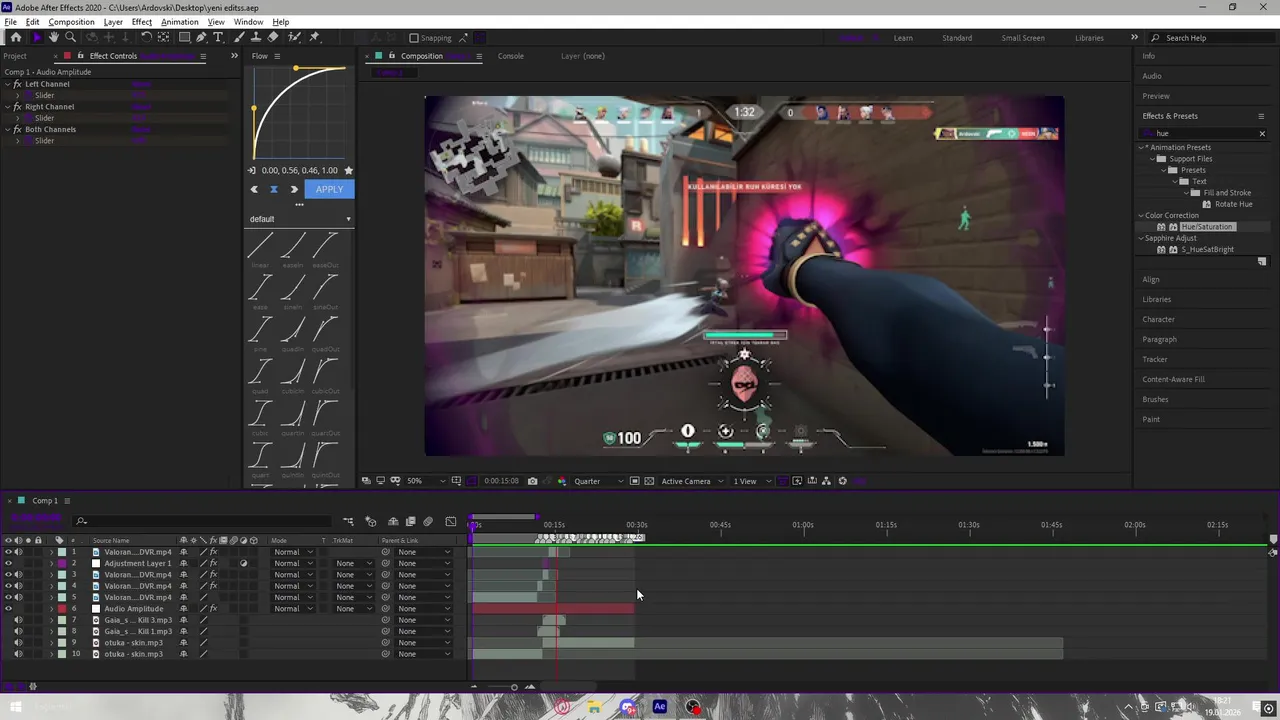Select the Pen tool
Screen dimensions: 1280x720
[x=202, y=37]
